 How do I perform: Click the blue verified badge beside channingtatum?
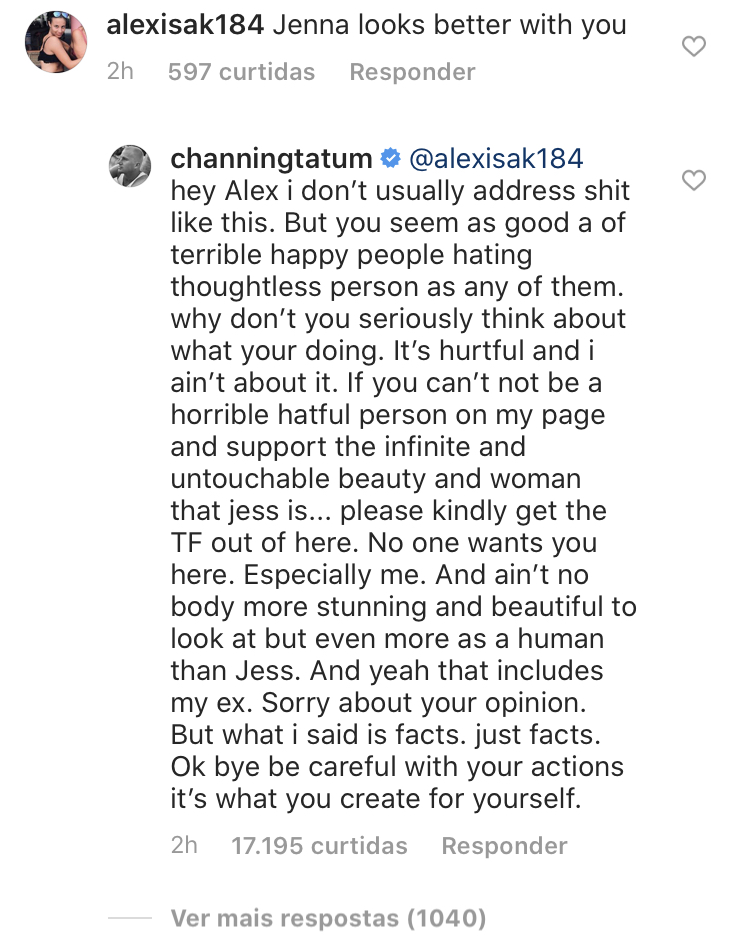[390, 159]
